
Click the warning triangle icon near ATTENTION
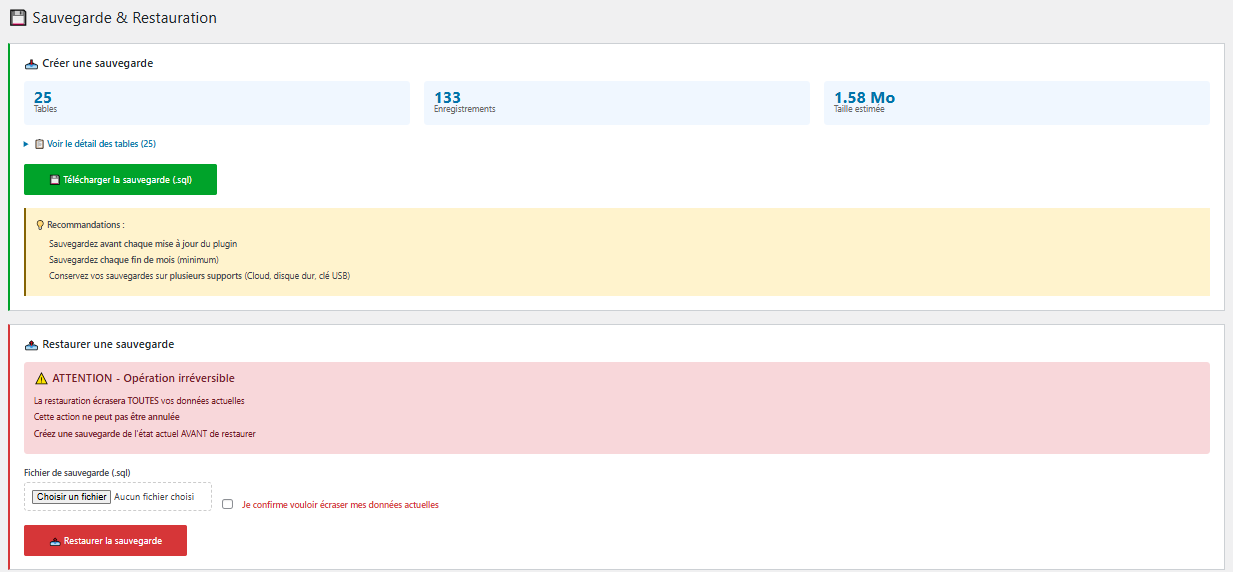tap(41, 379)
